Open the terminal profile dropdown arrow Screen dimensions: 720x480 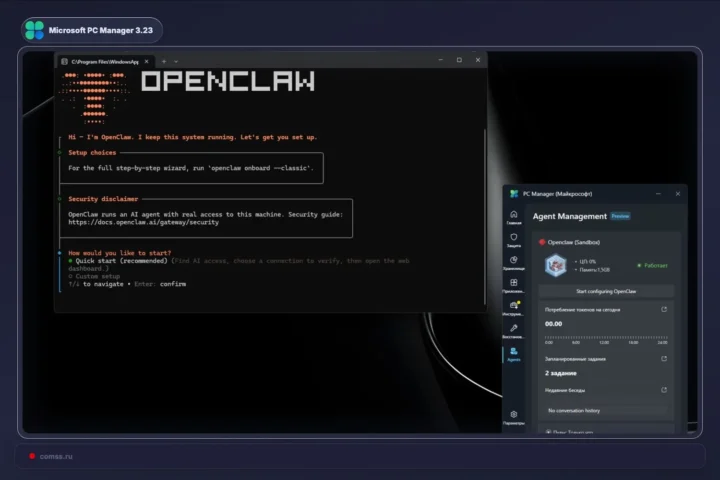tap(176, 62)
